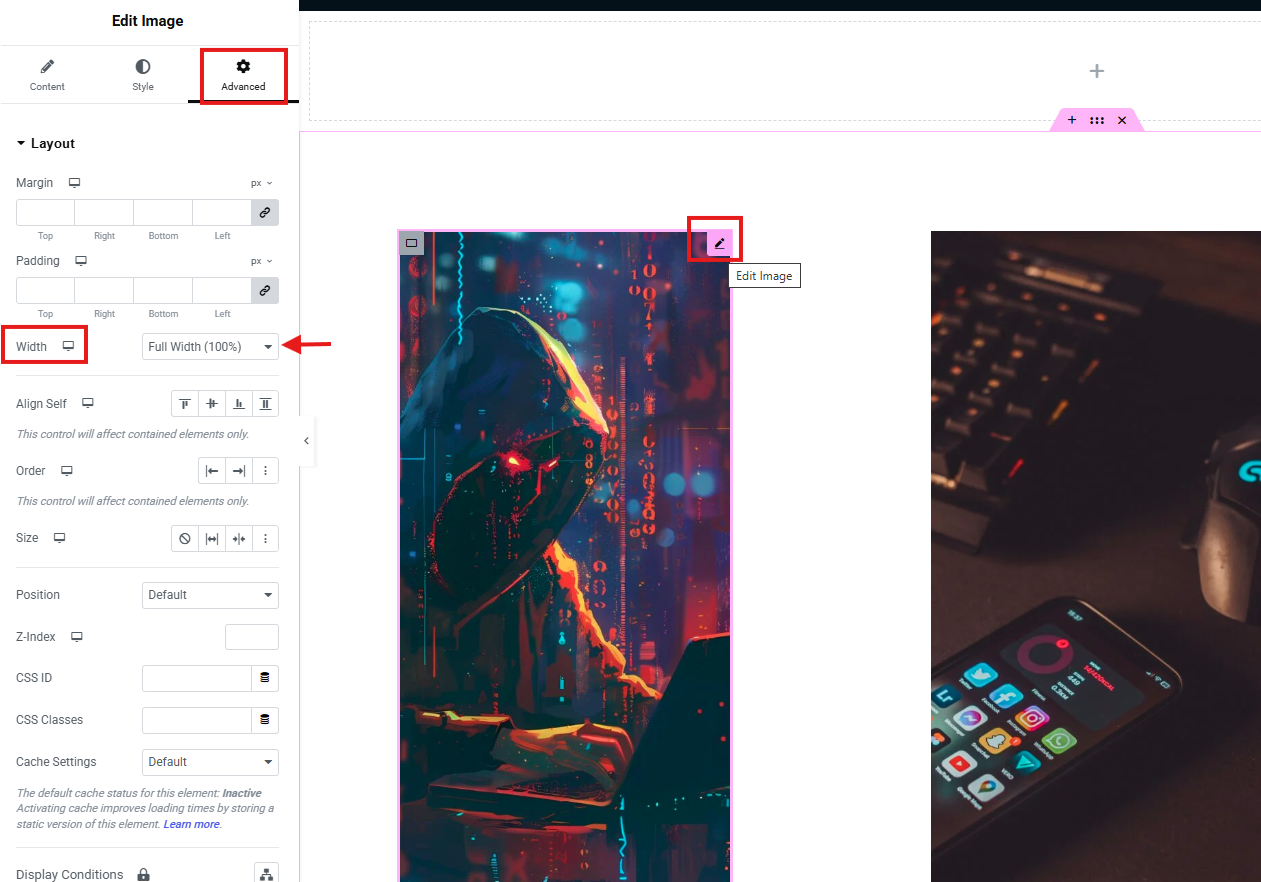Set Size to none

click(x=185, y=538)
